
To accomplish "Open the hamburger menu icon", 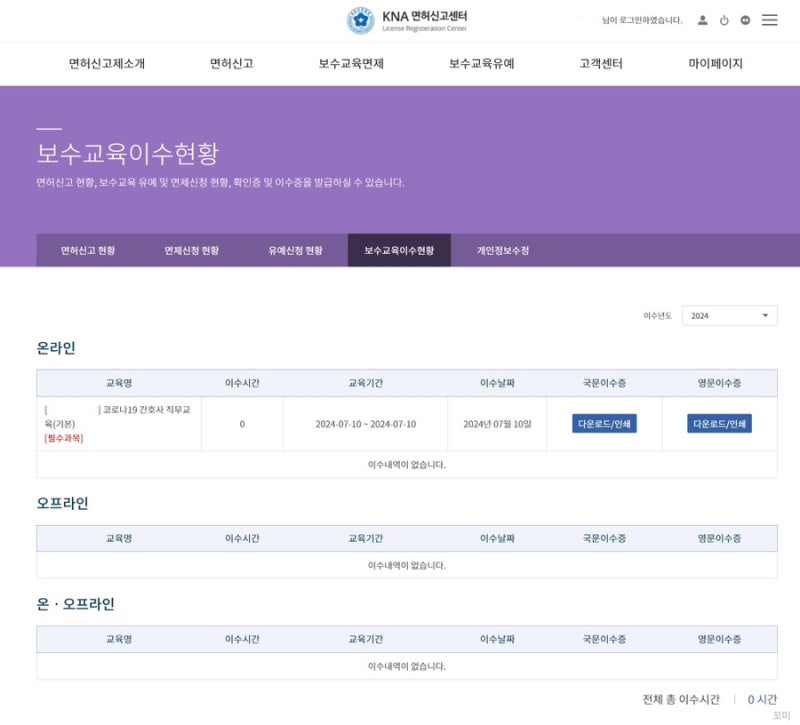I will (770, 19).
